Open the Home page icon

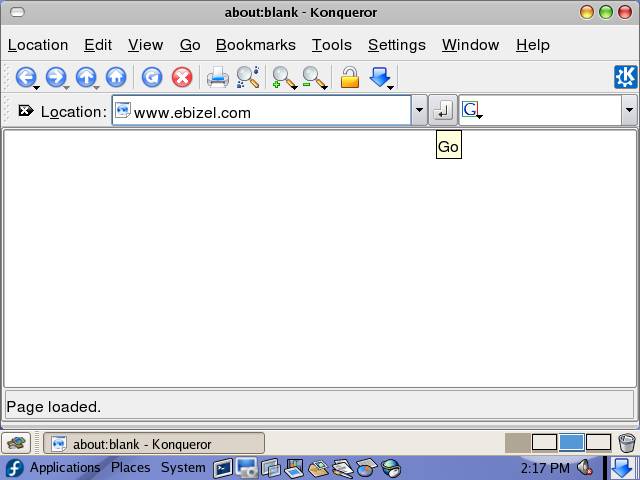pyautogui.click(x=116, y=77)
